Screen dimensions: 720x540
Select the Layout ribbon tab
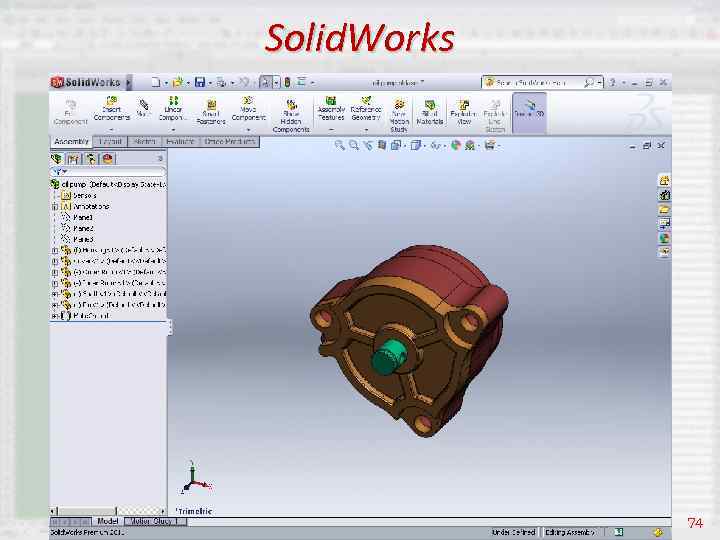tap(110, 142)
